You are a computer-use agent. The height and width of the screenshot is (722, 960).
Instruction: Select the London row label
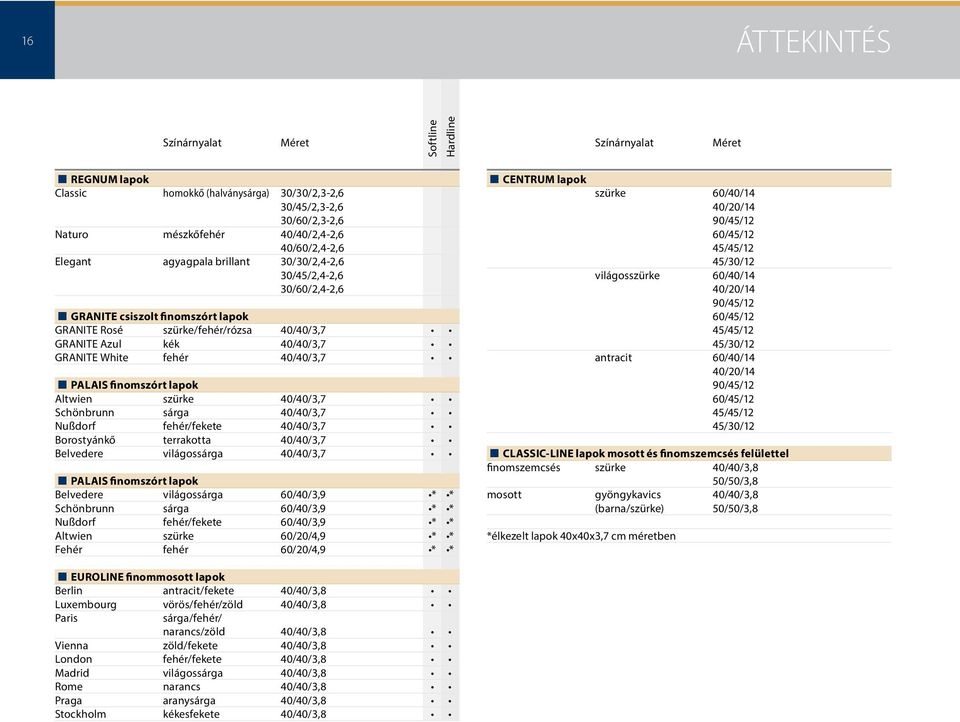(73, 660)
